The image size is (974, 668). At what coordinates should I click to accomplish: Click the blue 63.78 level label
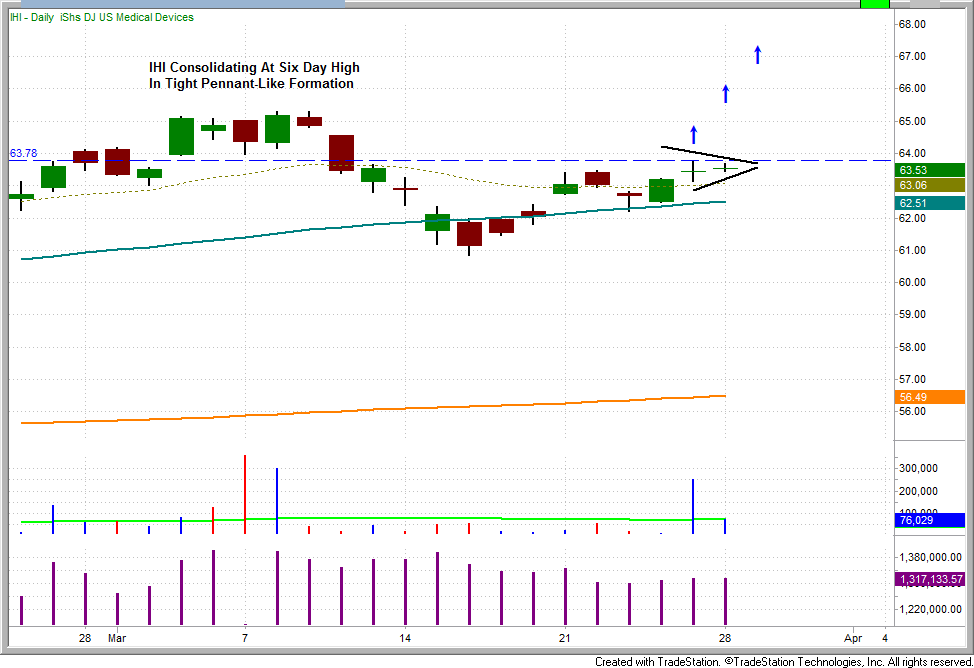tap(24, 153)
